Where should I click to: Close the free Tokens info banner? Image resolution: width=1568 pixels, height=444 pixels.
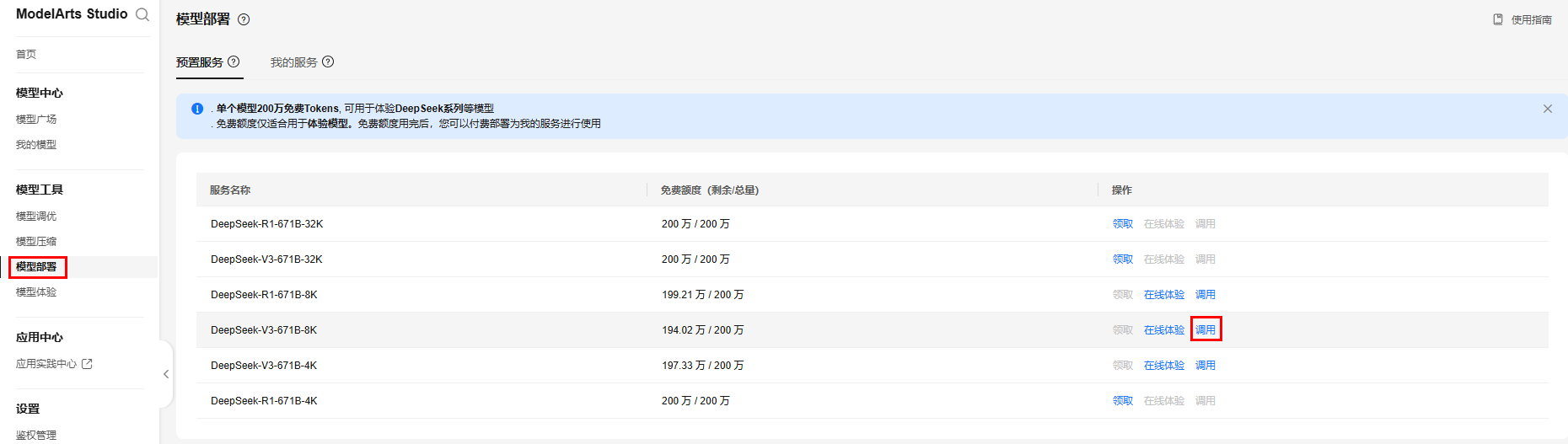click(x=1548, y=109)
